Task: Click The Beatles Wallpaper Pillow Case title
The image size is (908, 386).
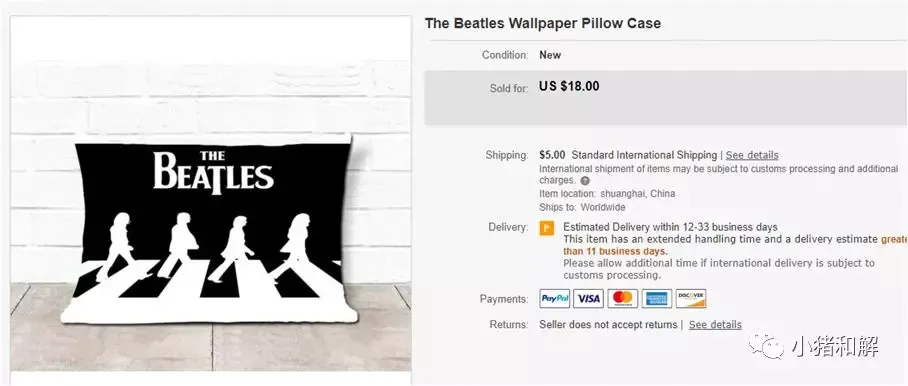Action: pyautogui.click(x=543, y=24)
